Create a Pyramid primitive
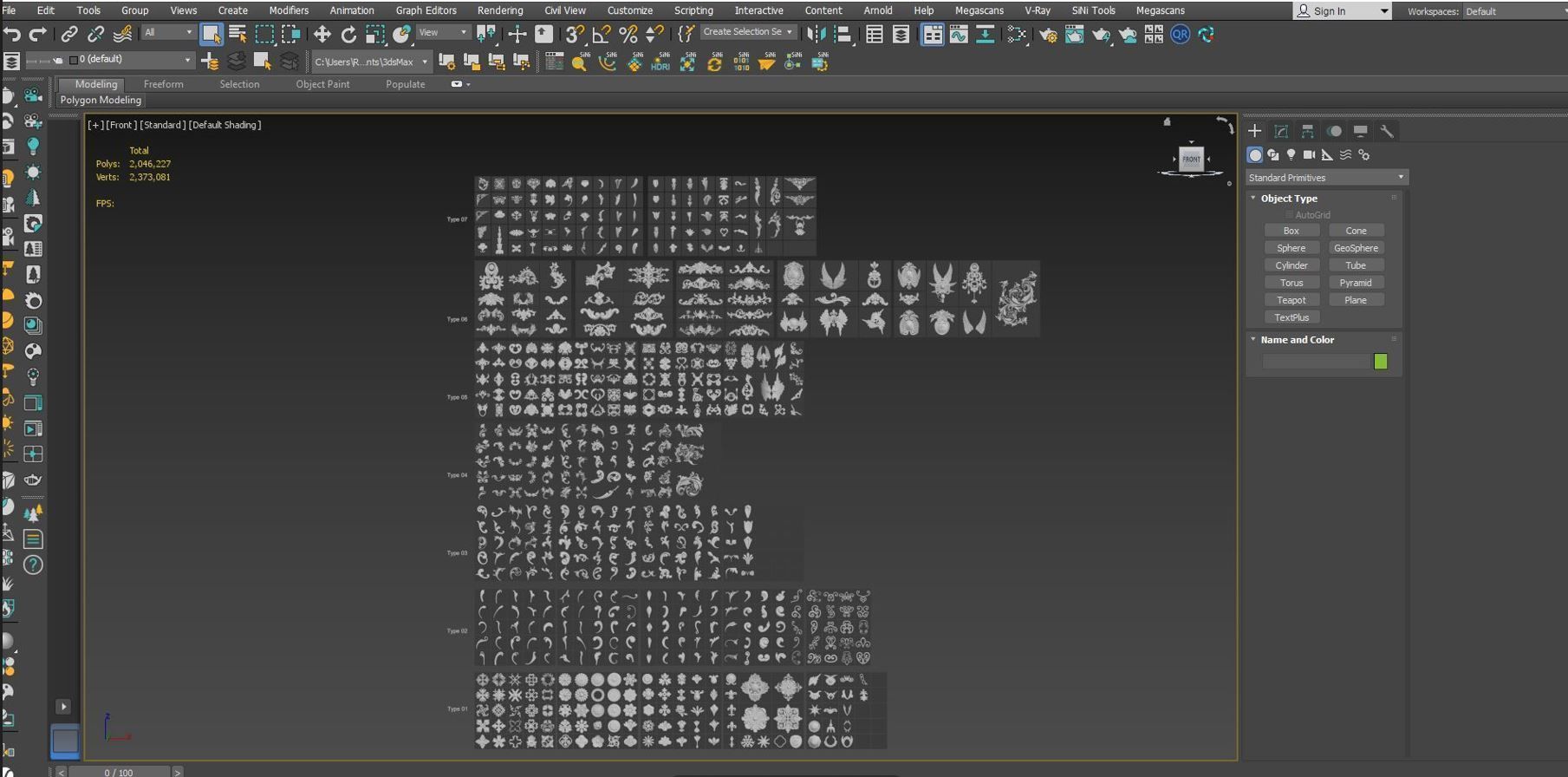1568x777 pixels. [x=1356, y=283]
